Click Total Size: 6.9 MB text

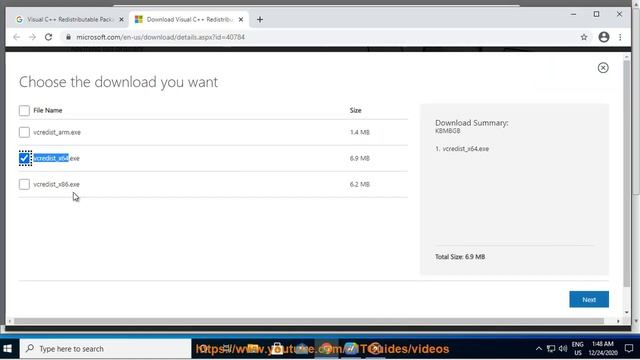460,257
